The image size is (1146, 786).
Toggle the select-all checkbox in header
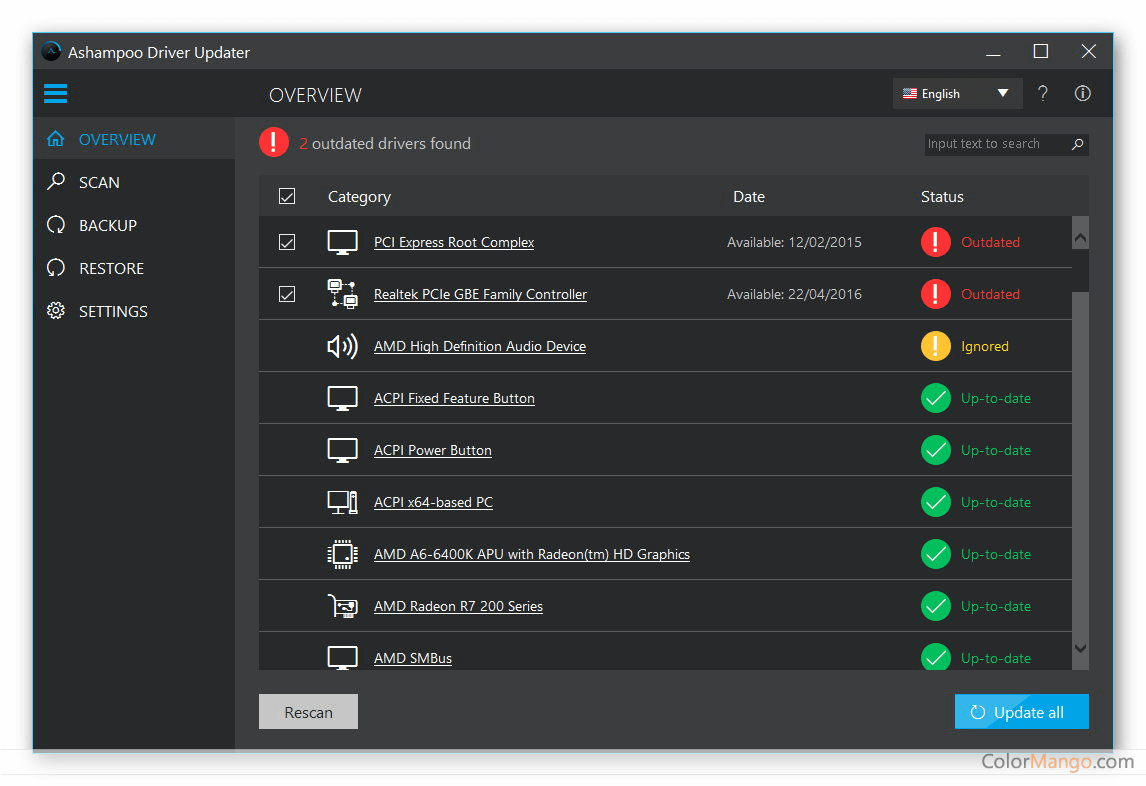click(287, 197)
